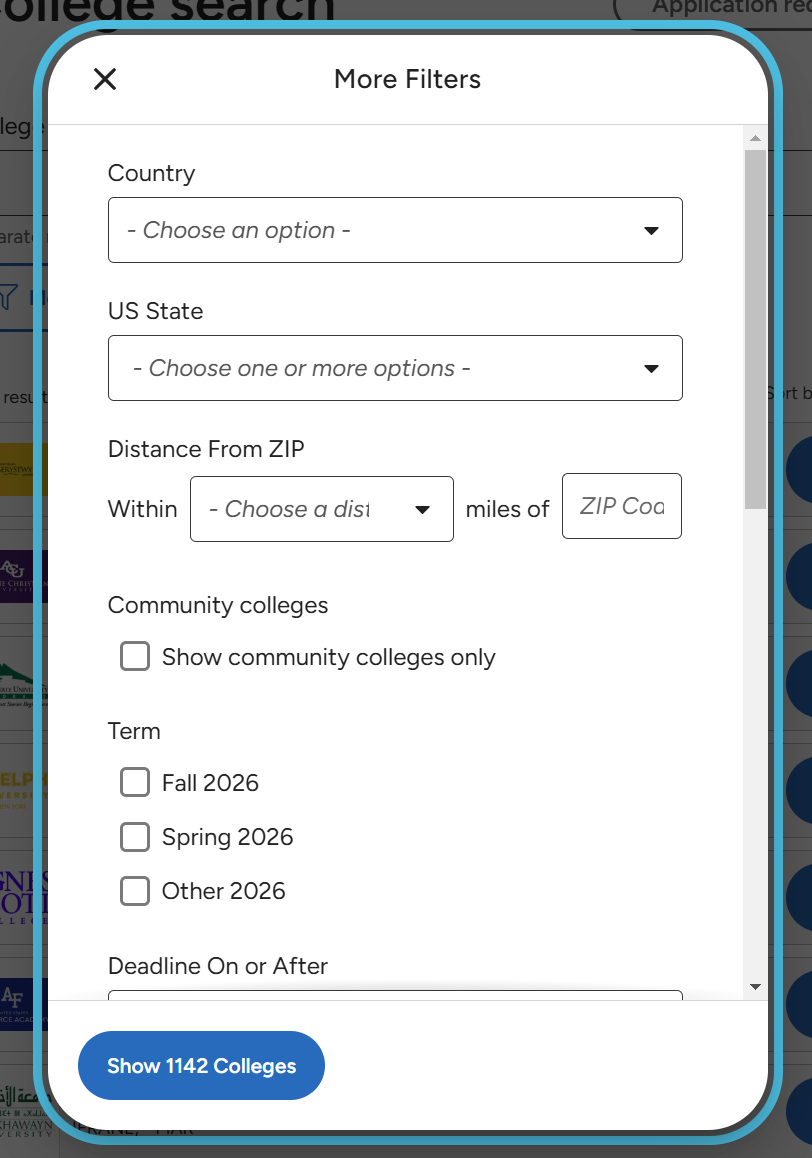Tick the Other 2026 term checkbox
The height and width of the screenshot is (1158, 812).
point(135,891)
